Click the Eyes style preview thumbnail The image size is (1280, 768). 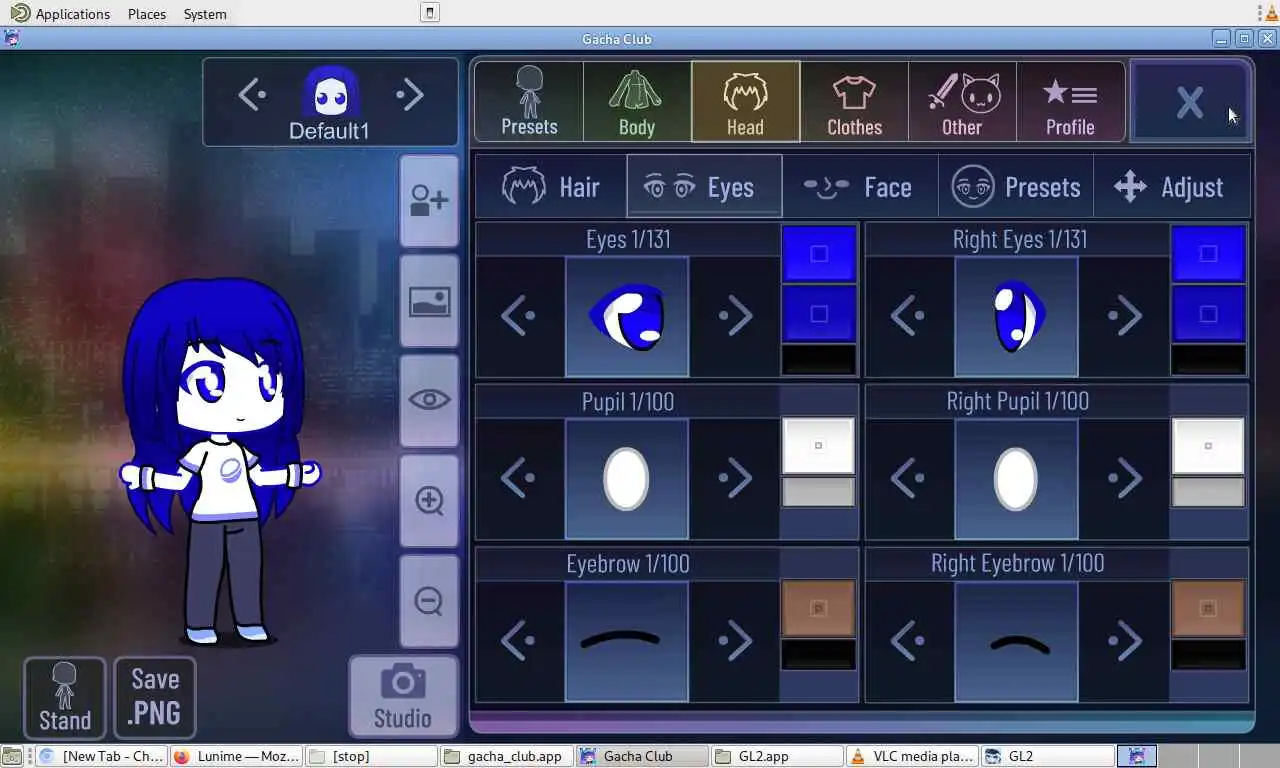[627, 316]
